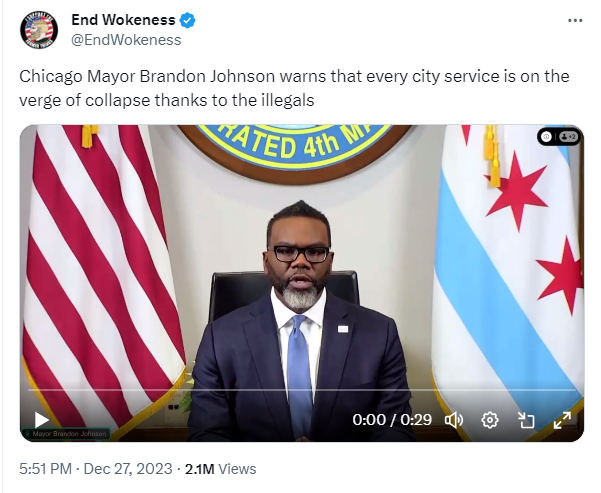This screenshot has width=601, height=493.
Task: Click the video progress bar
Action: (x=302, y=390)
